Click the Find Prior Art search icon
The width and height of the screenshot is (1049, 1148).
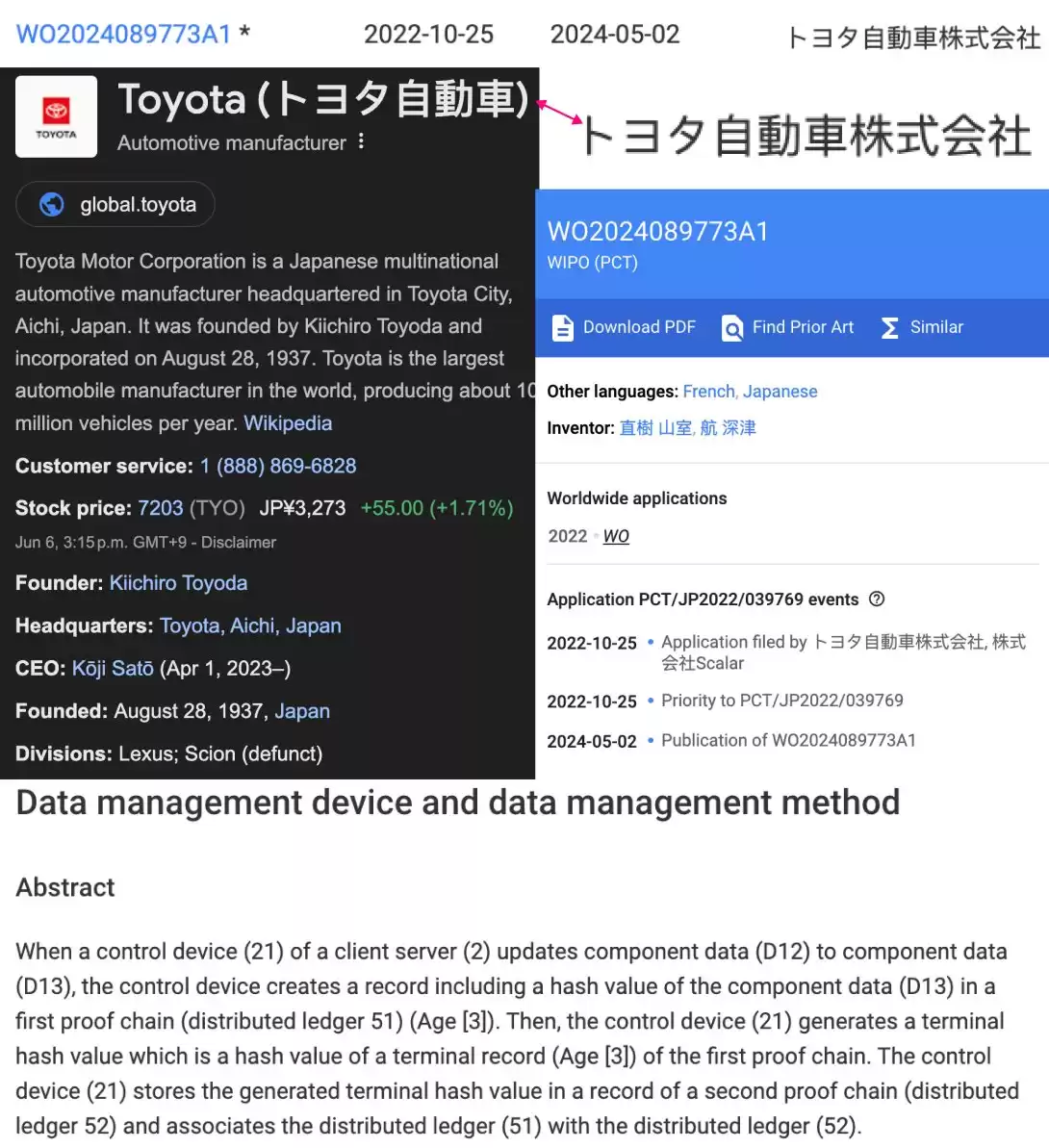click(x=732, y=328)
